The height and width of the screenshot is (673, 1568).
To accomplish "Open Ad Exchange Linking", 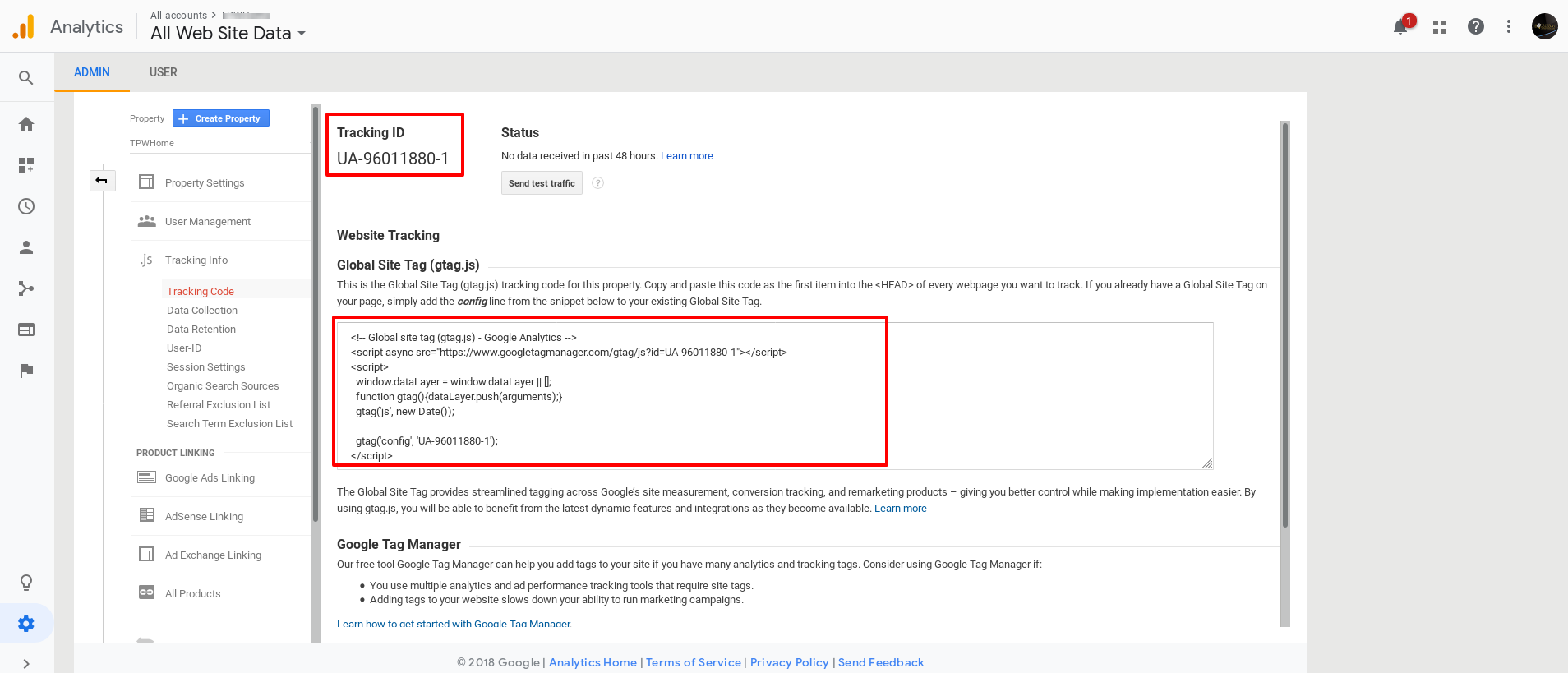I will (x=213, y=555).
